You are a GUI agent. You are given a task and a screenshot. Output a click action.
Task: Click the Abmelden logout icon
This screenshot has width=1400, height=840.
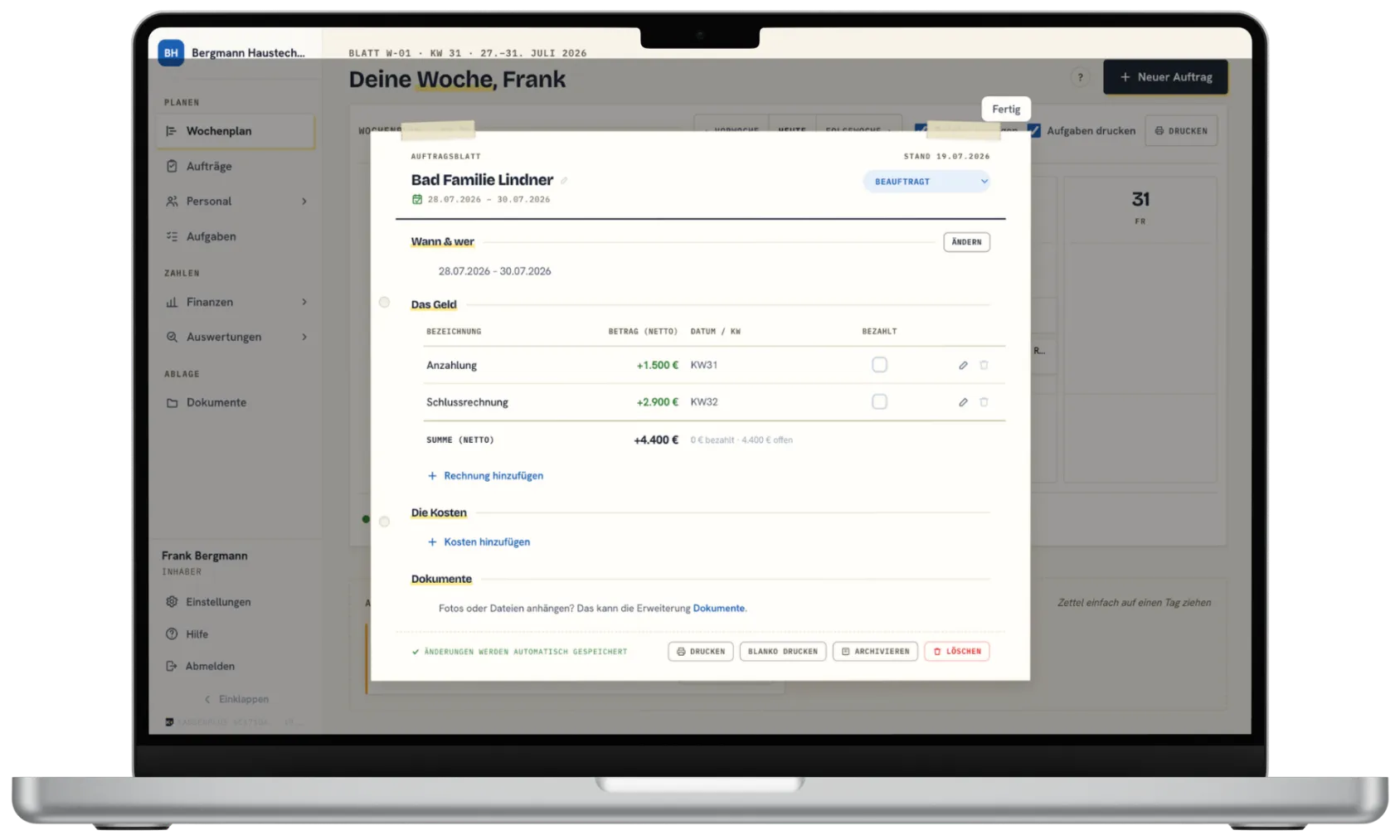pyautogui.click(x=172, y=666)
